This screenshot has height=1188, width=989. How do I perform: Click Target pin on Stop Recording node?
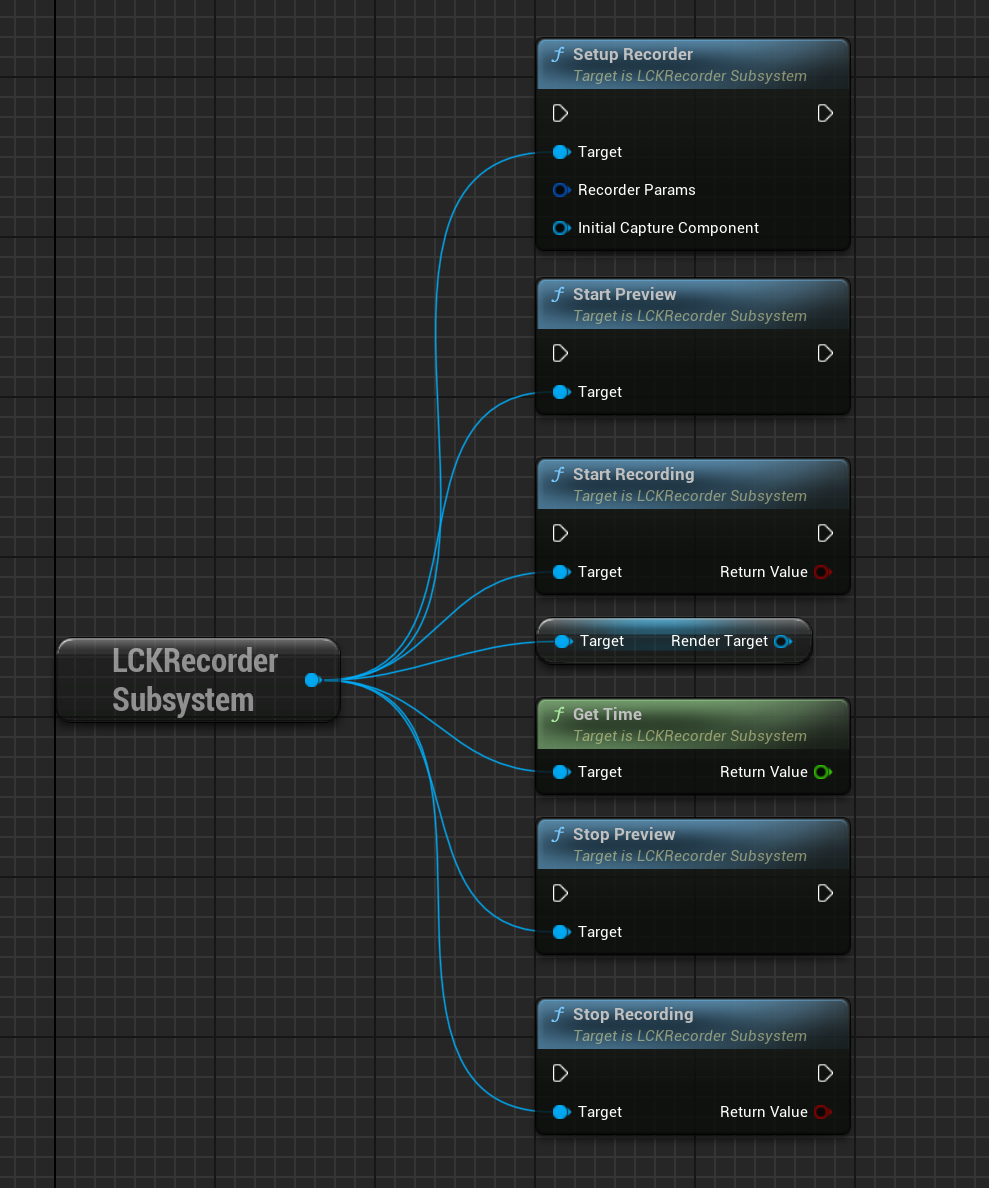pyautogui.click(x=562, y=1112)
